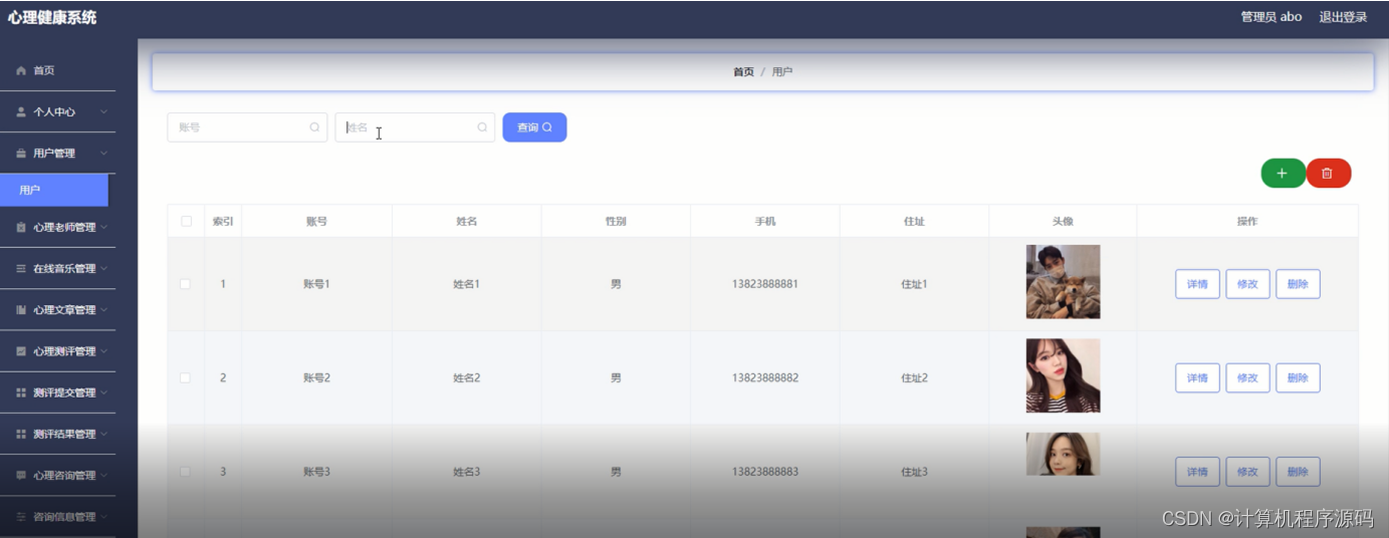Screen dimensions: 1389x538
Task: Click the chart icon beside 心理文章管理
Action: pos(21,310)
